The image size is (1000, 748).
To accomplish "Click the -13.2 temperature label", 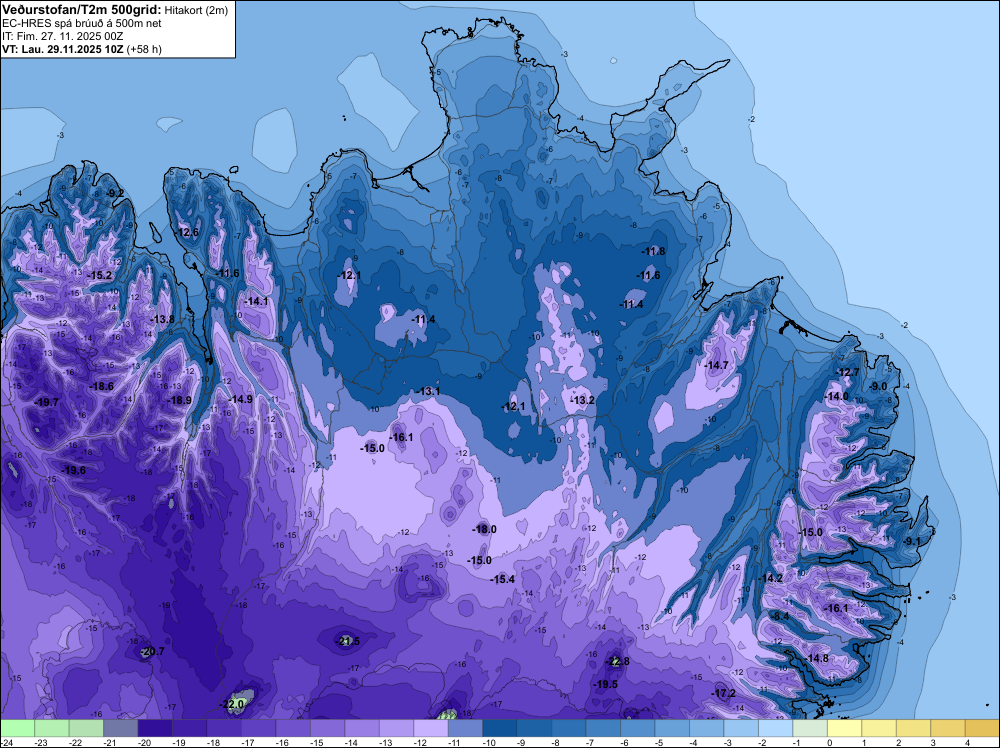I will tap(583, 400).
